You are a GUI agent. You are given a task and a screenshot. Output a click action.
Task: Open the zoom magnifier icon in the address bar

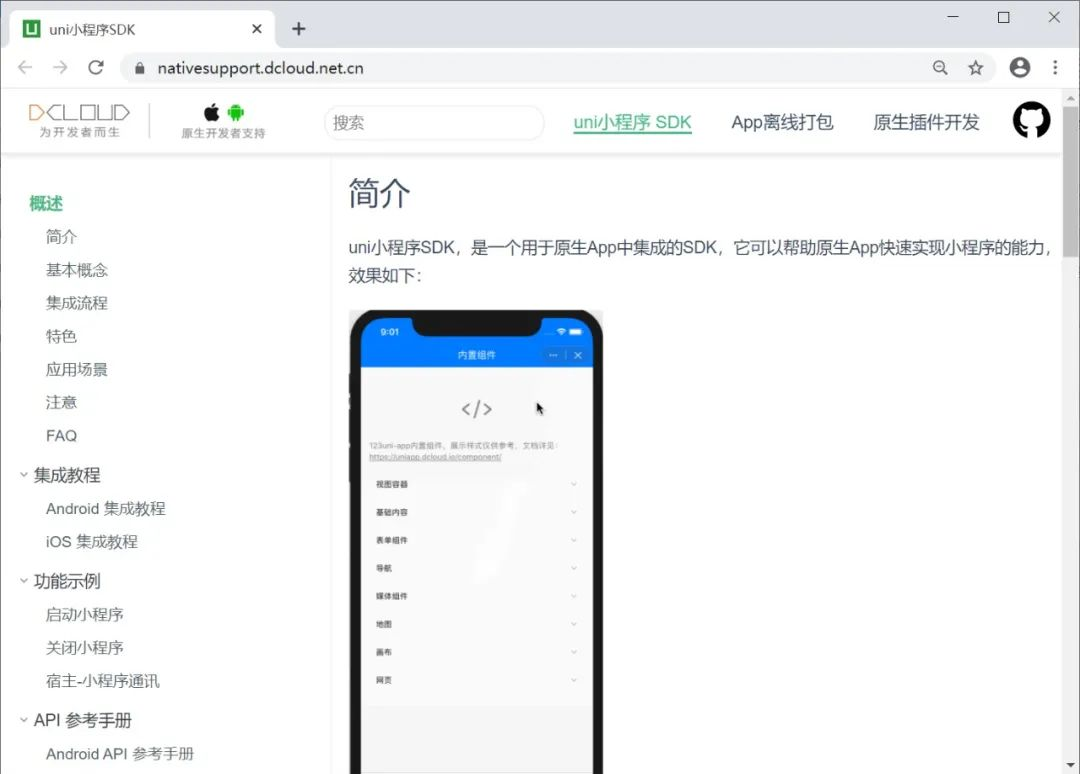coord(939,67)
